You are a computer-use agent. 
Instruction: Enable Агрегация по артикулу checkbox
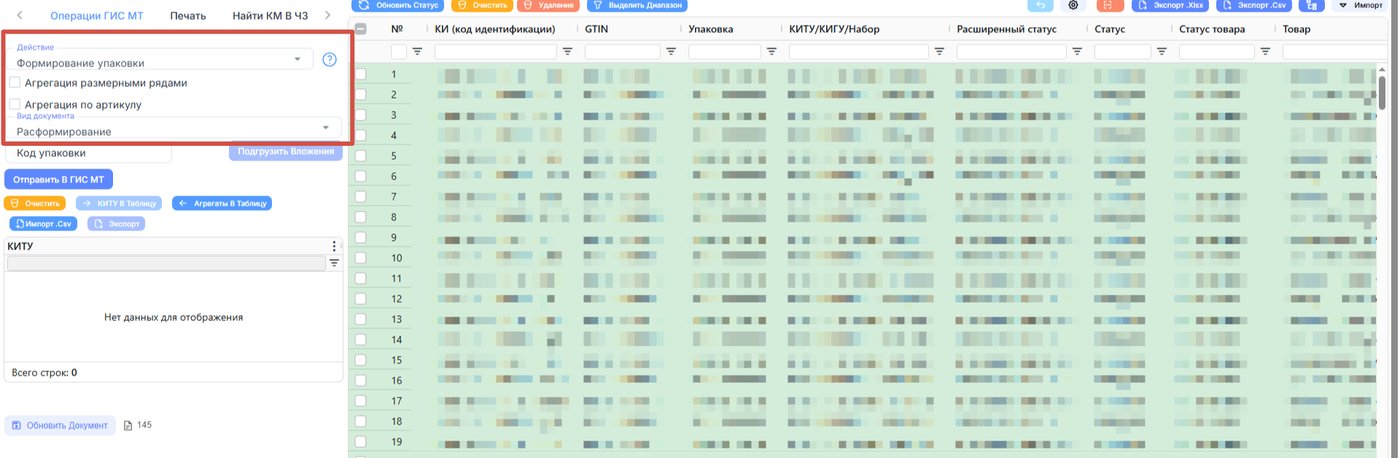[14, 104]
